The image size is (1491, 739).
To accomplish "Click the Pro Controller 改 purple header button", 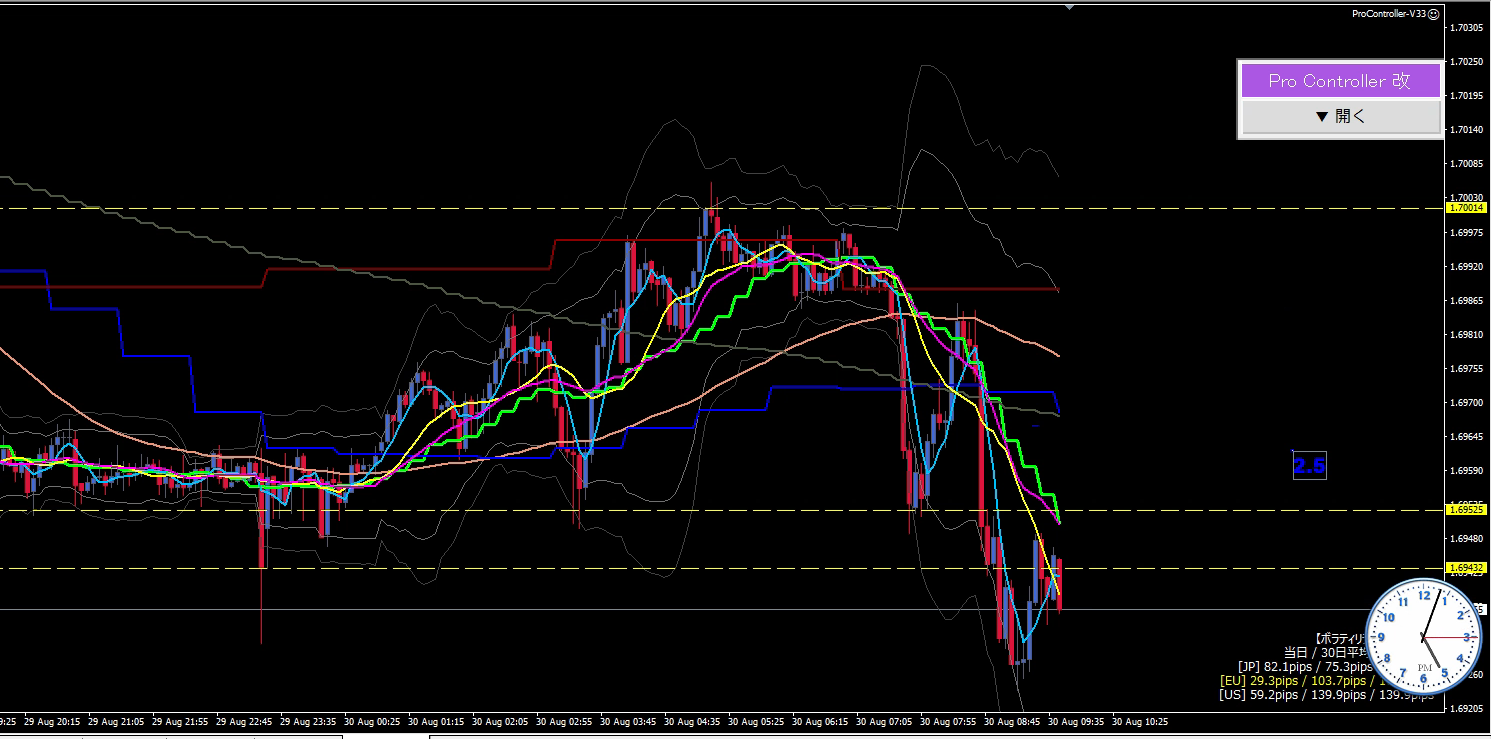I will 1340,81.
